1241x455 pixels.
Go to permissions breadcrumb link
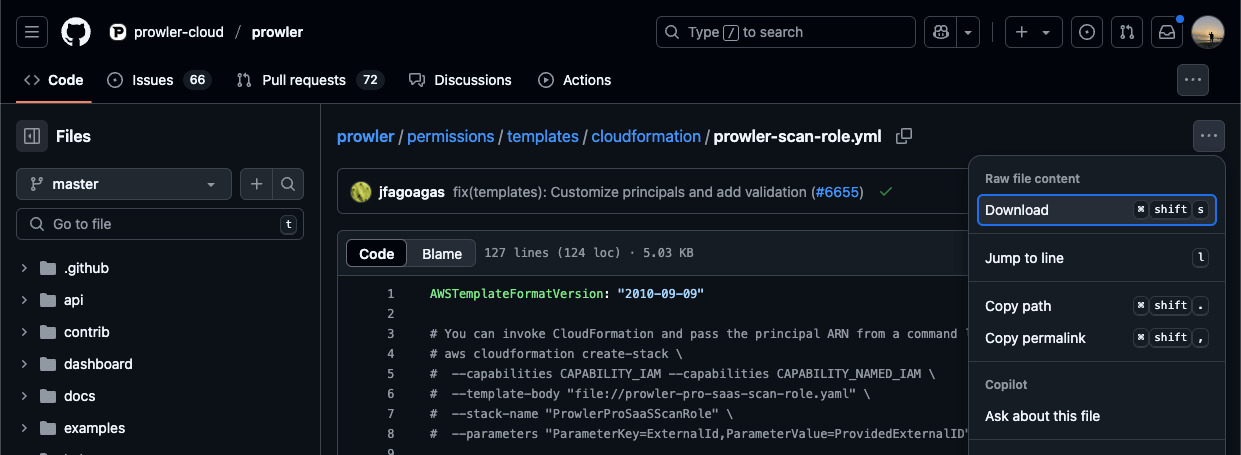pyautogui.click(x=450, y=136)
